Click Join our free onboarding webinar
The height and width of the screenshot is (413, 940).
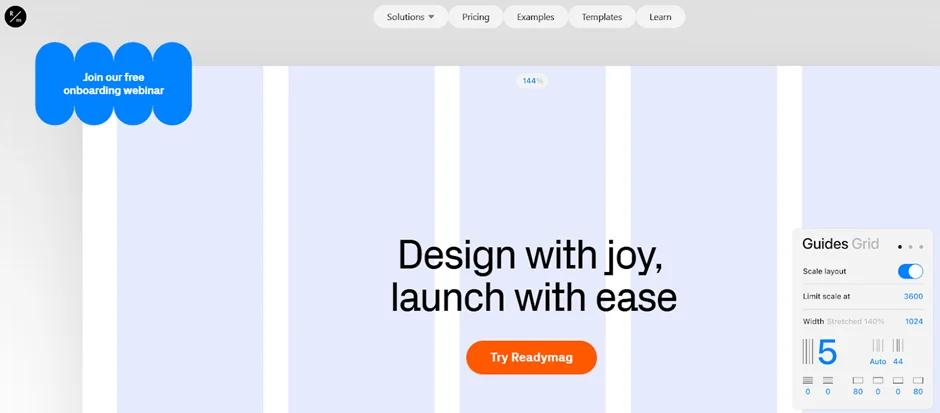(113, 84)
